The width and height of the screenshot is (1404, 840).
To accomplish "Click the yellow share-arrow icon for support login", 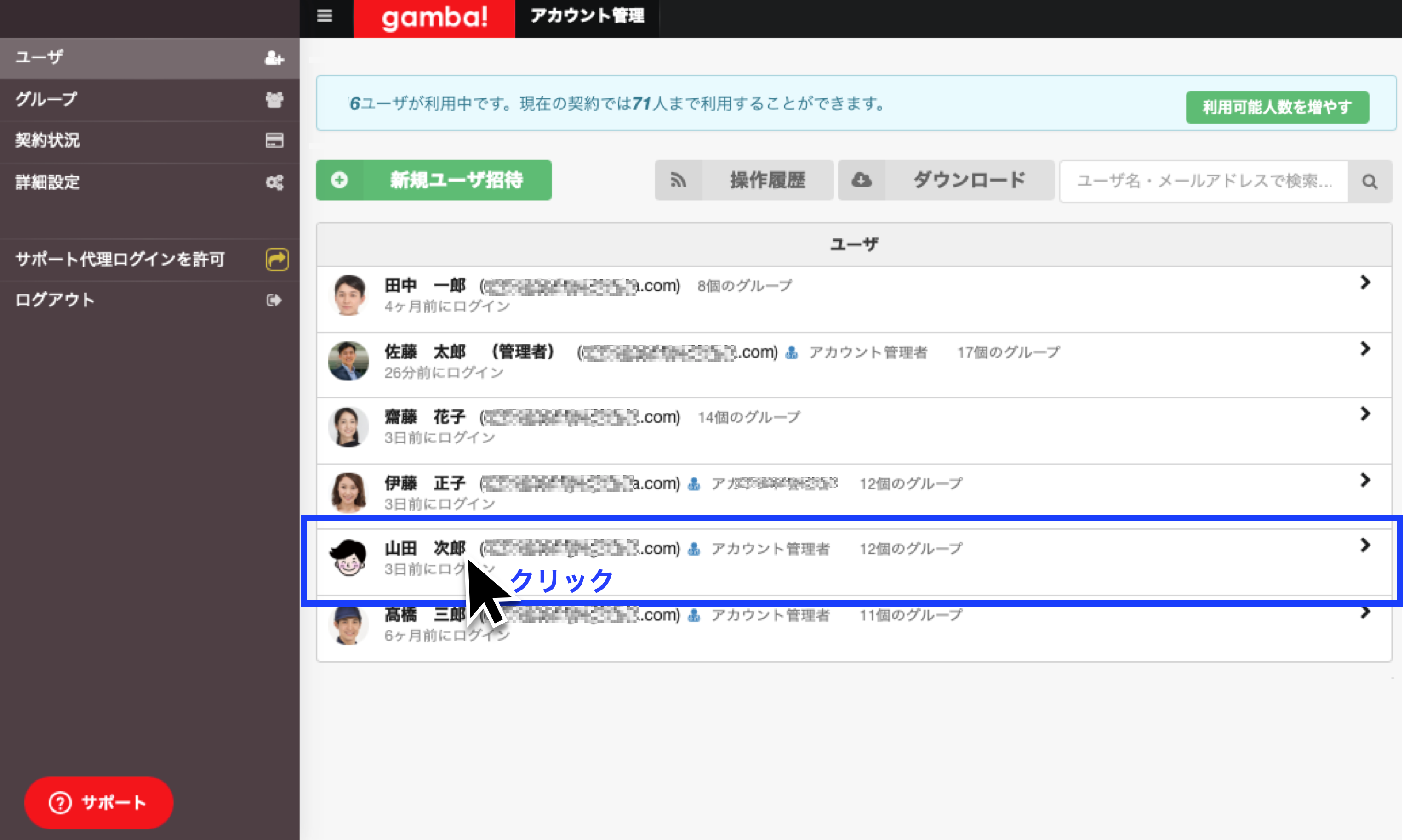I will (x=277, y=259).
